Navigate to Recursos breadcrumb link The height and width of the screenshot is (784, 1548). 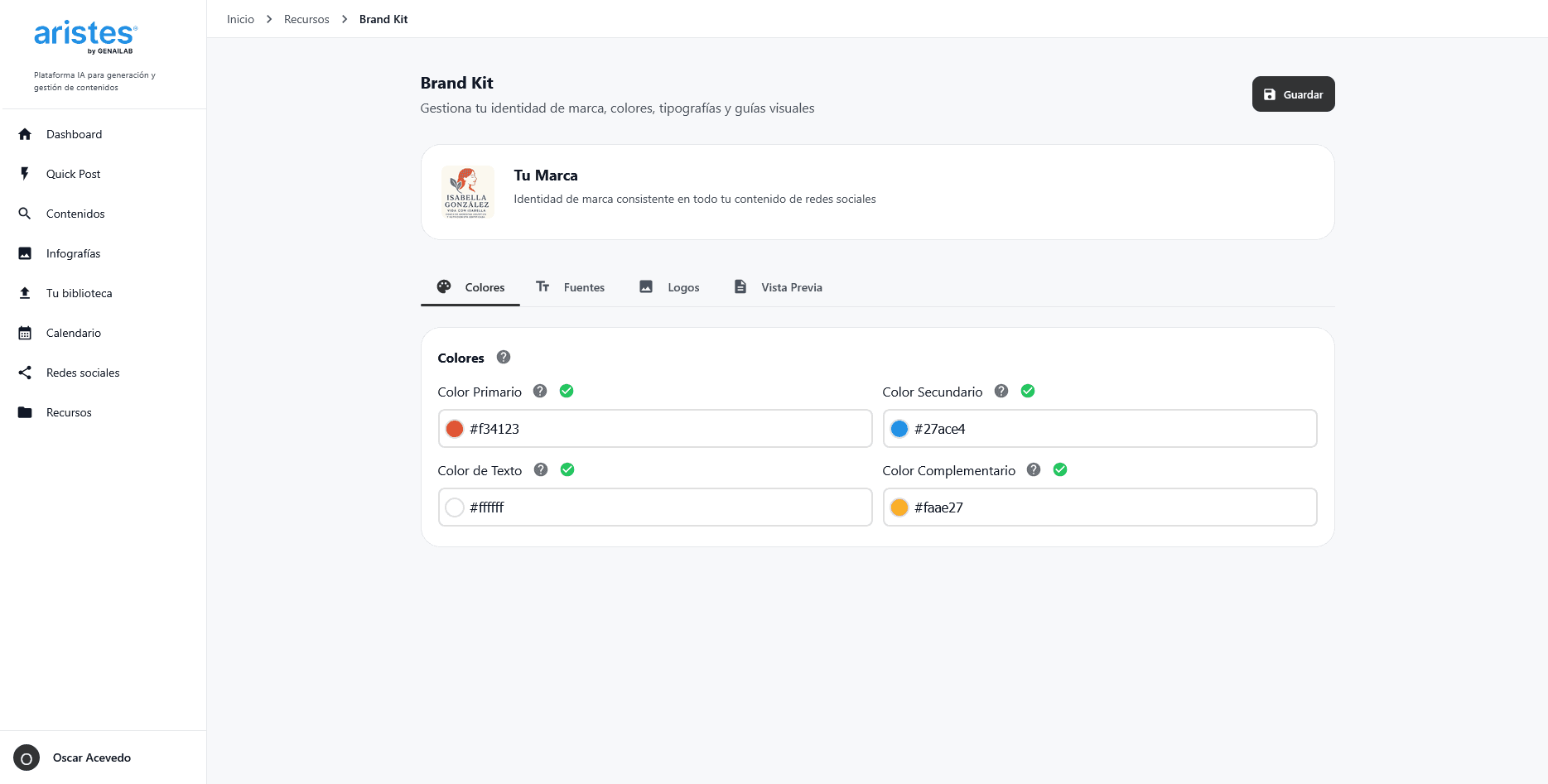306,19
